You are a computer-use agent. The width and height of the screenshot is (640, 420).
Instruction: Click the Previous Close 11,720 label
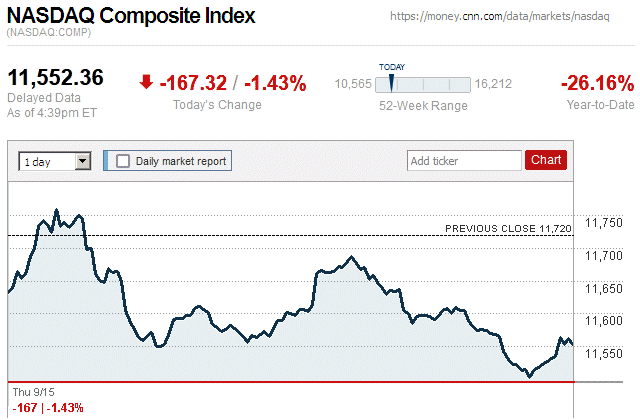click(x=508, y=229)
